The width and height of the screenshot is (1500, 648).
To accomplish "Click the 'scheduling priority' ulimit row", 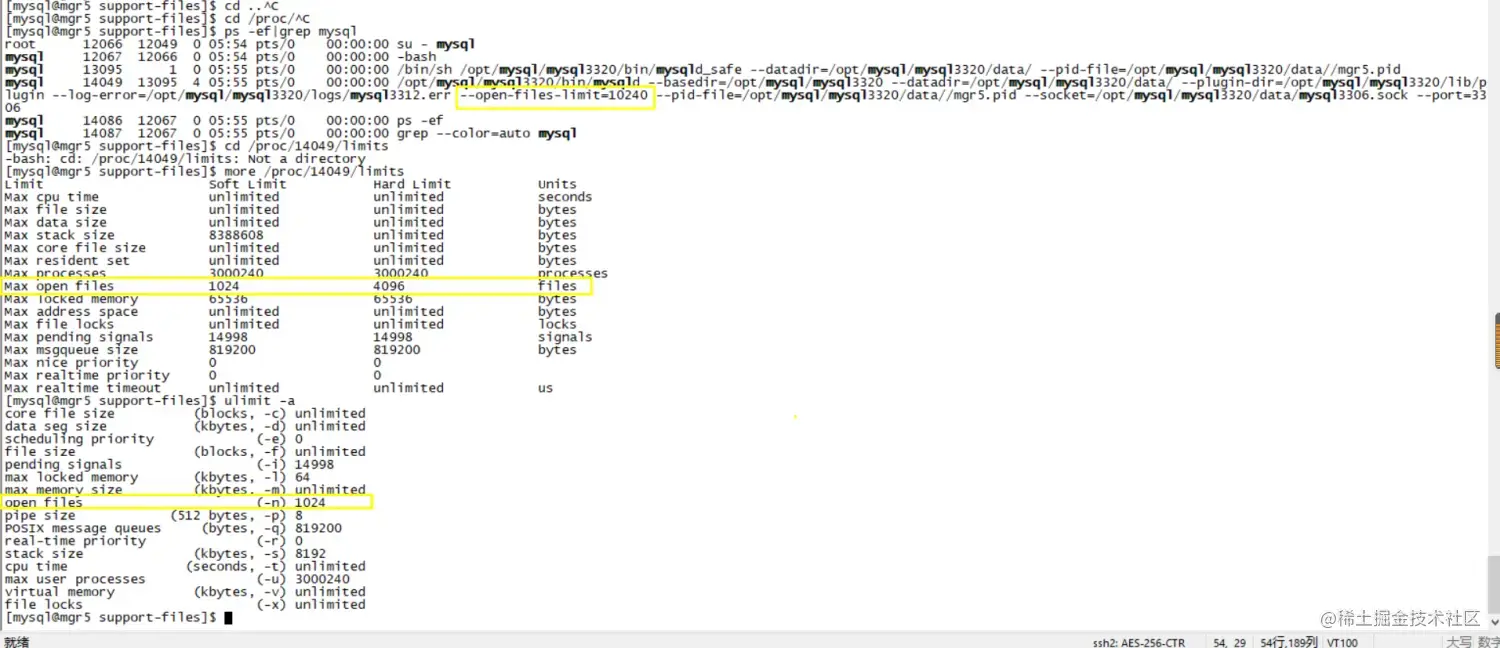I will click(153, 439).
